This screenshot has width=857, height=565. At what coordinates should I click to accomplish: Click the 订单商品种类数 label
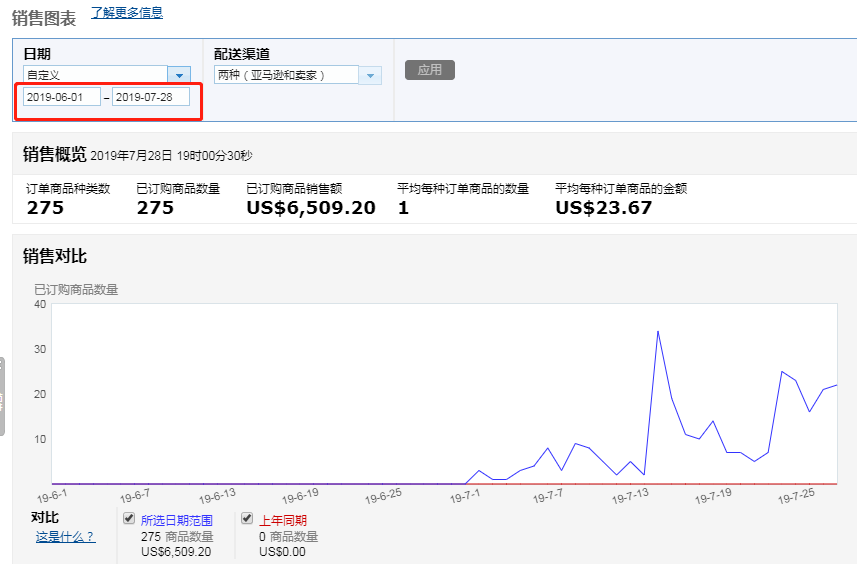tap(68, 189)
